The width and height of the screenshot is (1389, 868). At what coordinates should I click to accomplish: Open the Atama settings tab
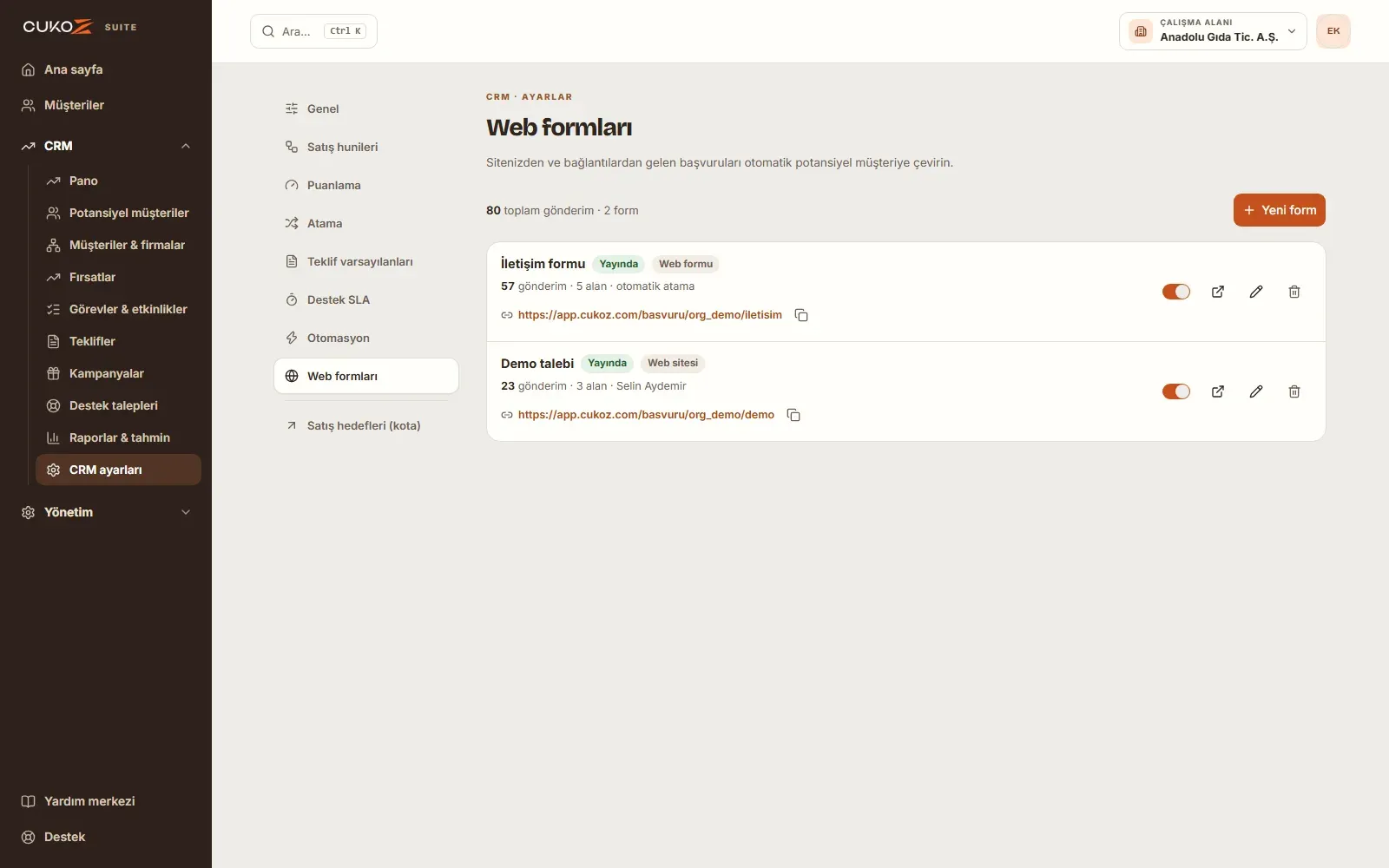(x=366, y=223)
